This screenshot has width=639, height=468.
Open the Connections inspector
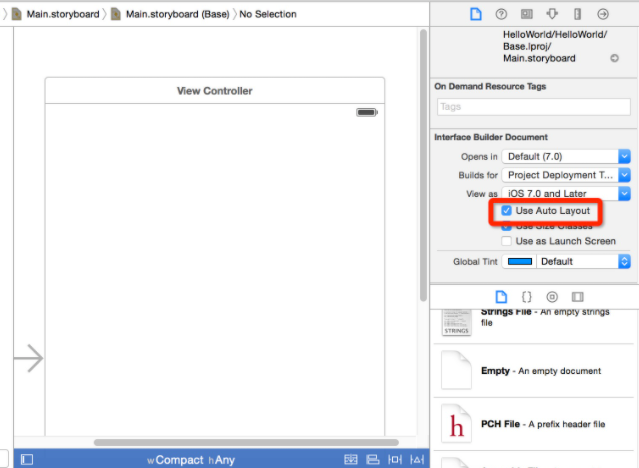click(603, 14)
